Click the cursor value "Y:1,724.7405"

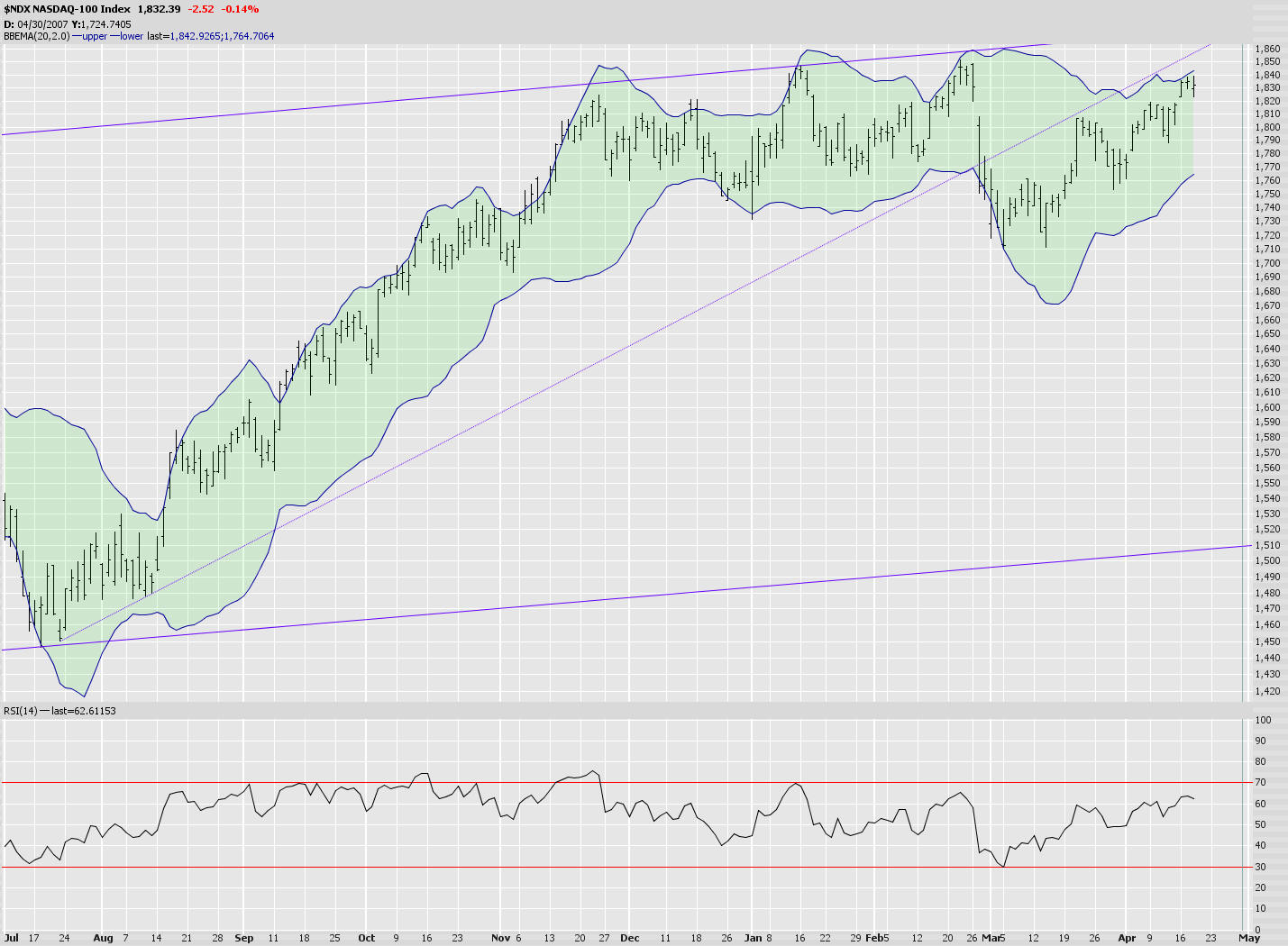(x=101, y=24)
